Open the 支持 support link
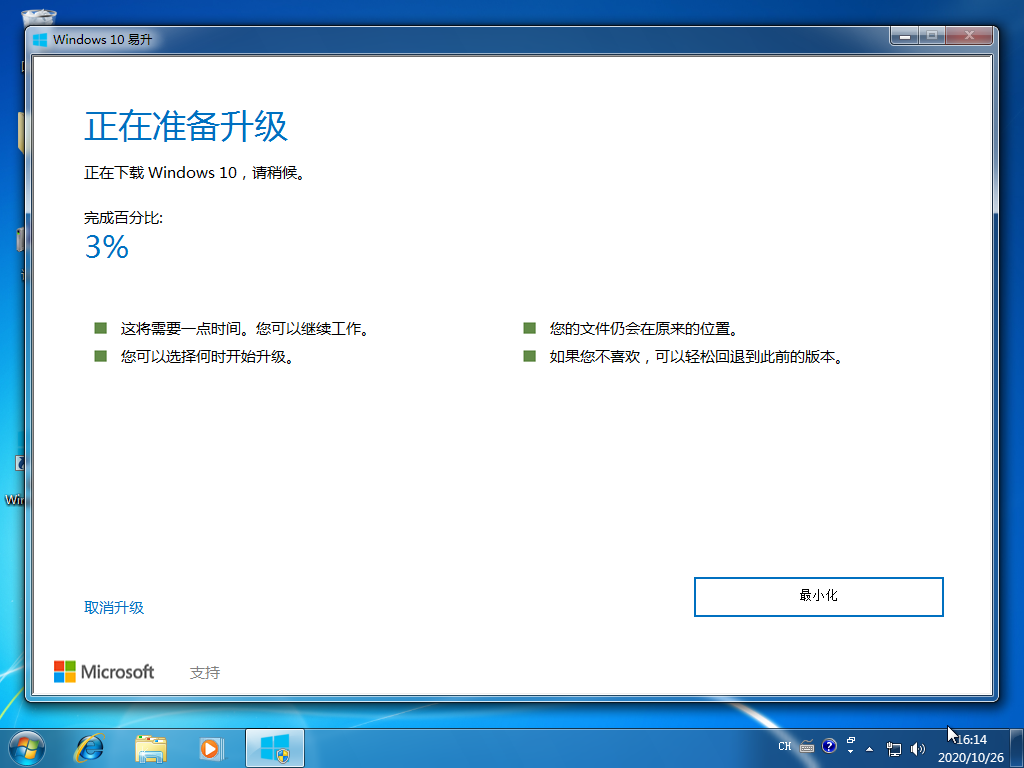This screenshot has width=1024, height=768. 205,671
